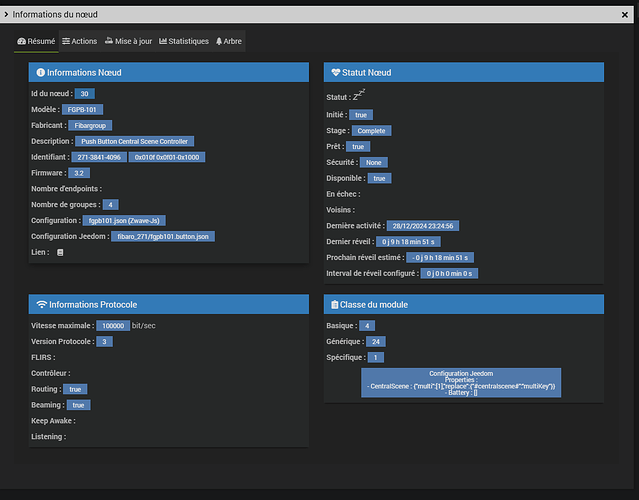Screen dimensions: 639x500
Task: Switch to the Résumé tab
Action: 36,41
